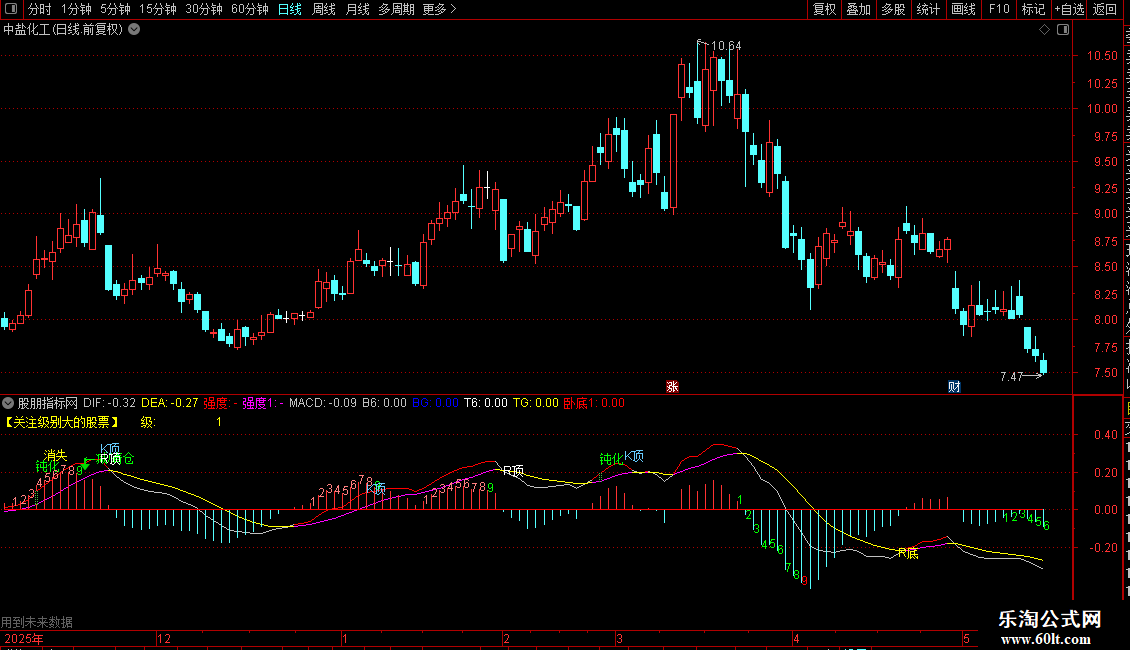This screenshot has width=1130, height=650.
Task: Click the MACD: -0.09 value
Action: click(323, 403)
